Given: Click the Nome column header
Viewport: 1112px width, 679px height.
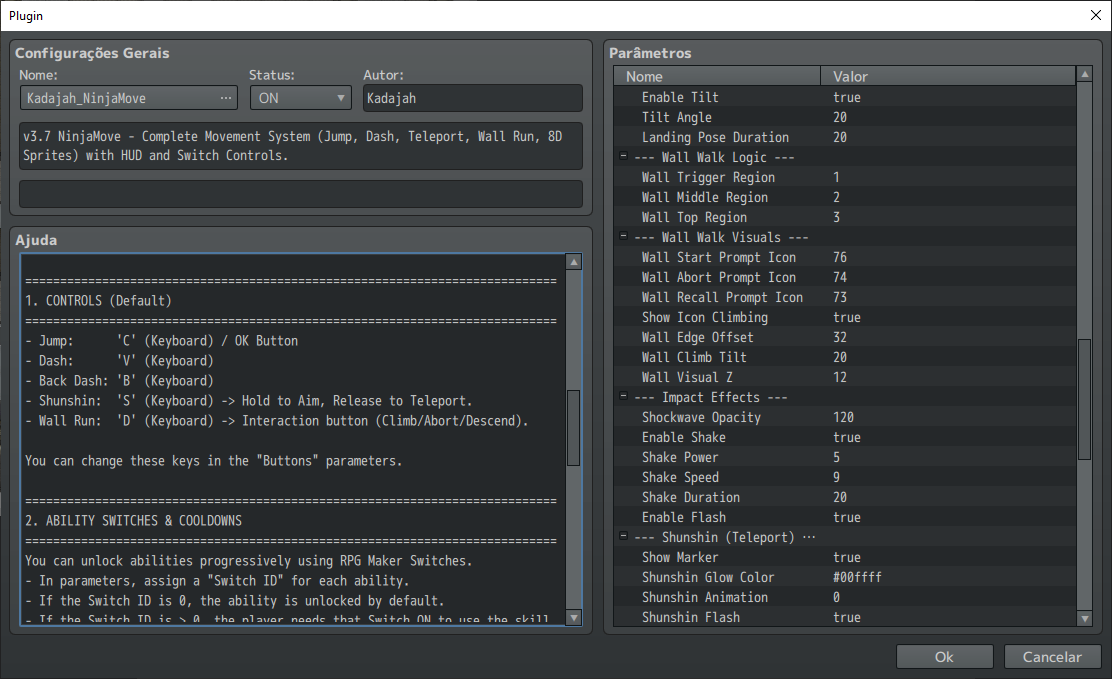Looking at the screenshot, I should click(x=717, y=76).
